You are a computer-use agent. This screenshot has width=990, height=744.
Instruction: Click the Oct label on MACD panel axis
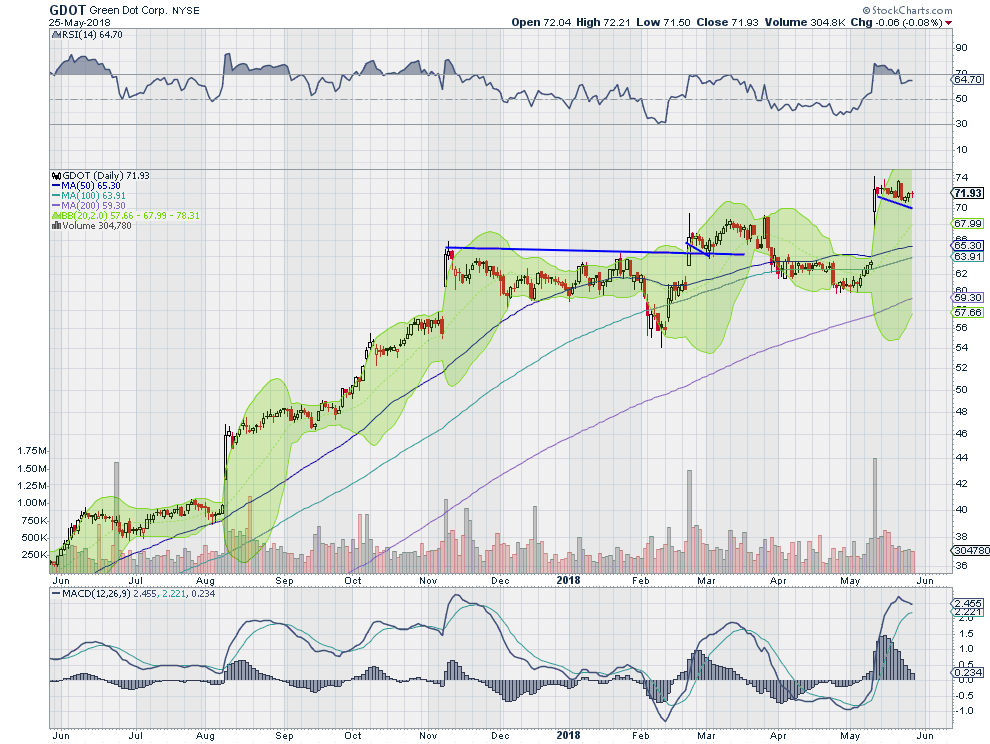(353, 736)
